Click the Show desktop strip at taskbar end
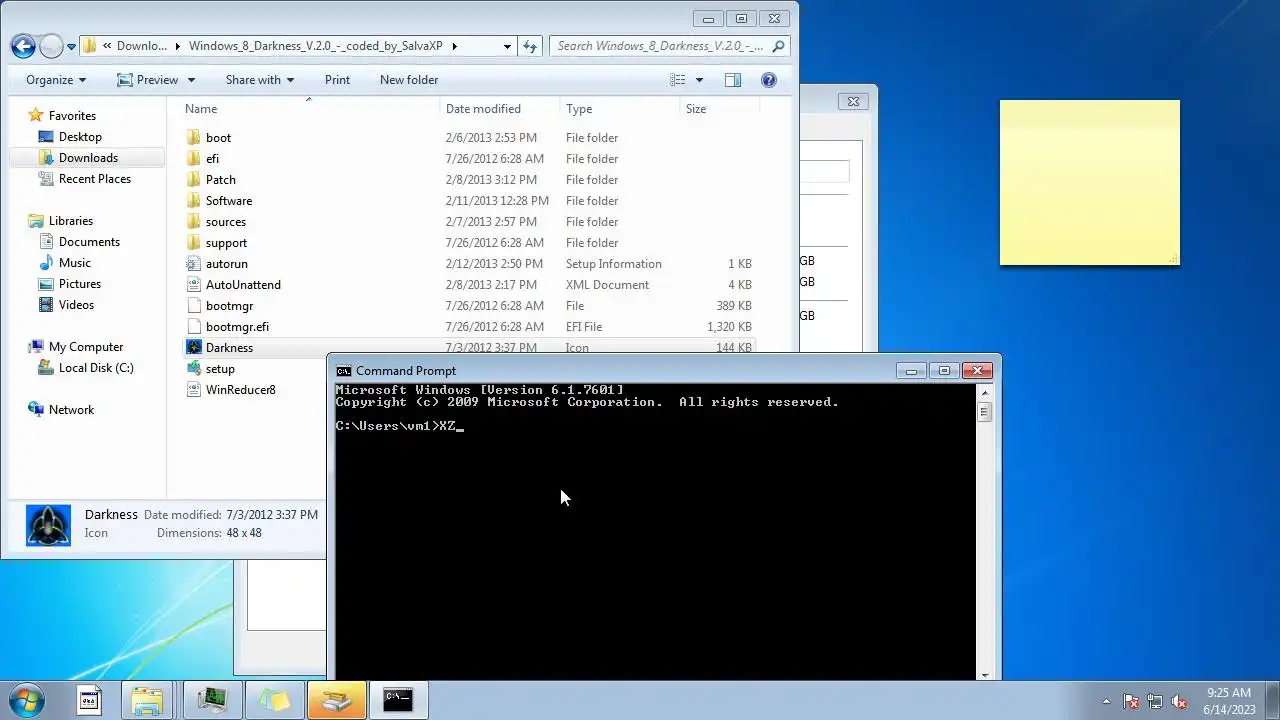The height and width of the screenshot is (720, 1280). click(x=1272, y=700)
